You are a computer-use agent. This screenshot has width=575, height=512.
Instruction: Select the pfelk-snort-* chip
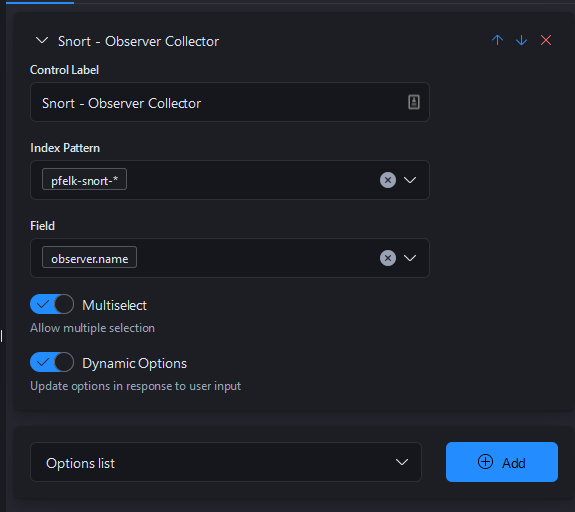[84, 179]
